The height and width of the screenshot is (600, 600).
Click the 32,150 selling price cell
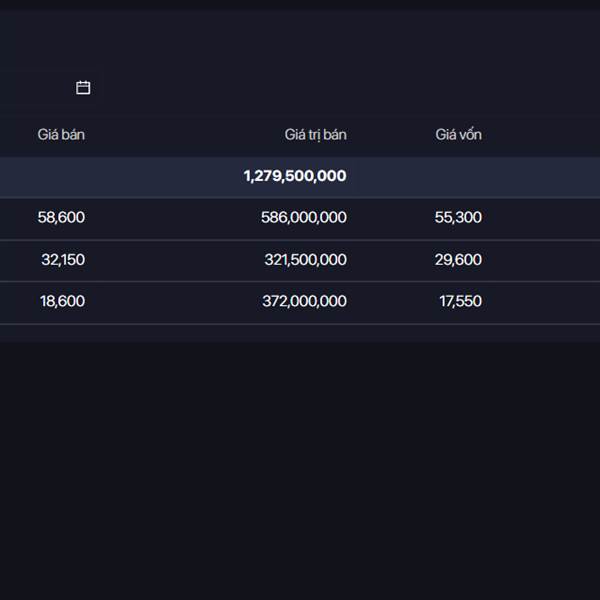tap(63, 259)
